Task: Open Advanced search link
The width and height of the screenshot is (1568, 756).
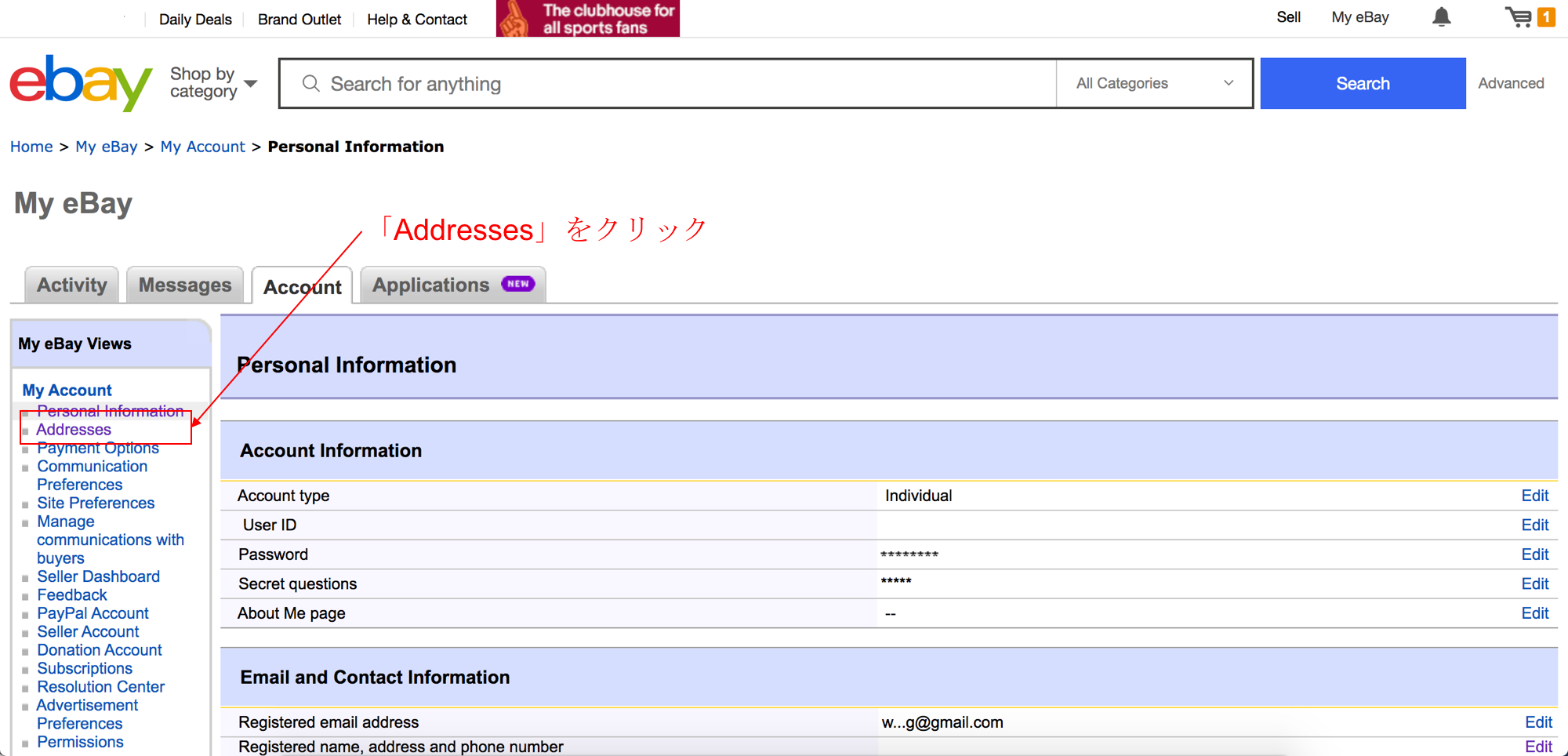Action: coord(1511,83)
